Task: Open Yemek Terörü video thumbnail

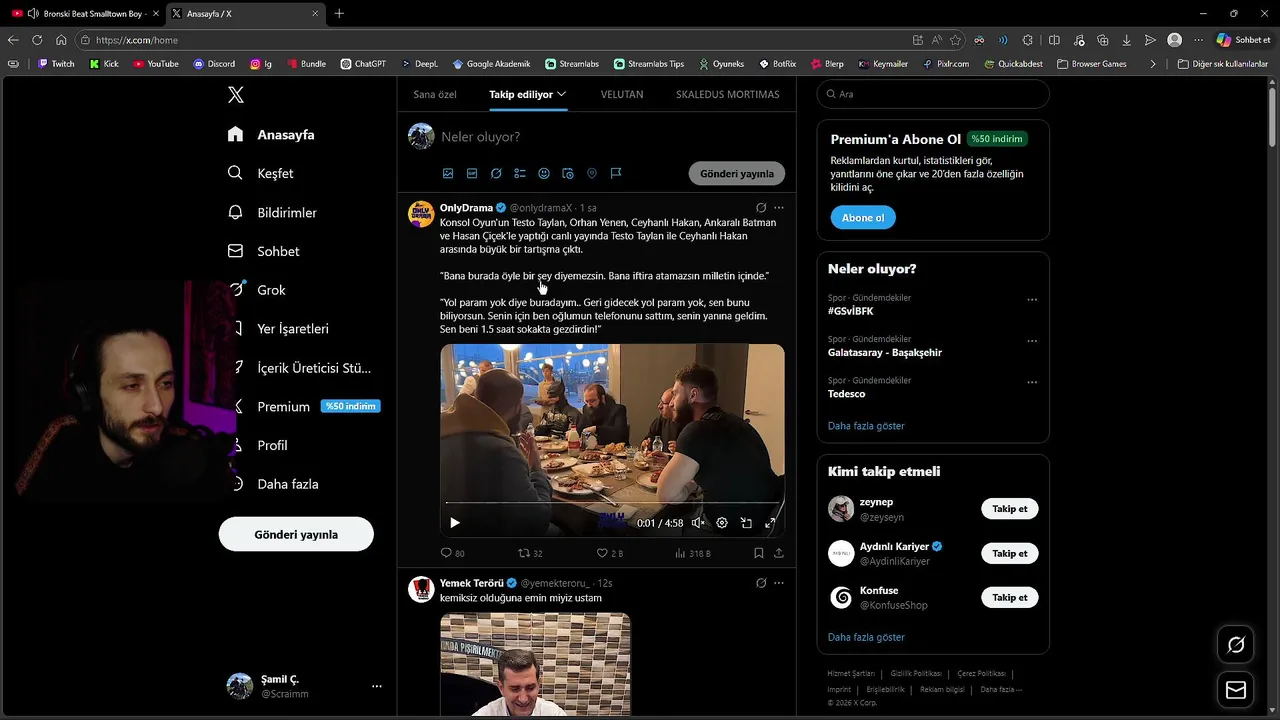Action: pos(535,664)
